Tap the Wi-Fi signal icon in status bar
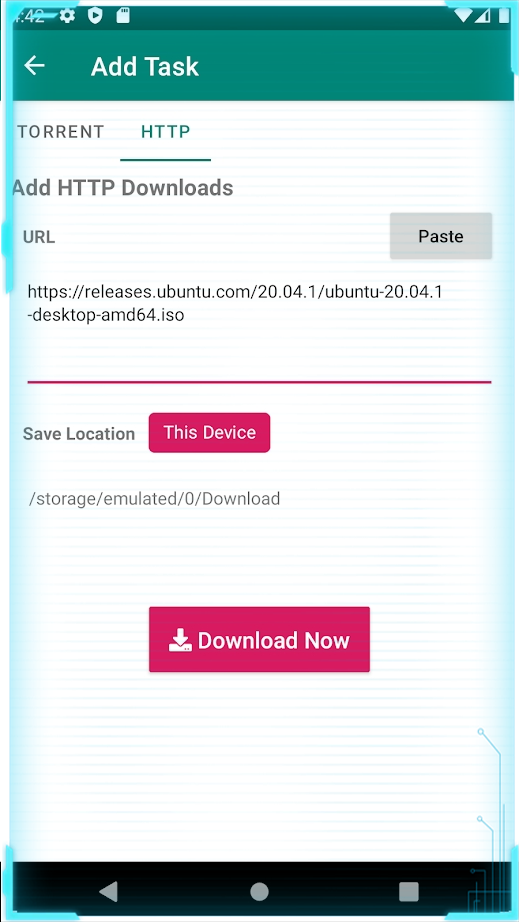Viewport: 519px width, 922px height. 463,16
